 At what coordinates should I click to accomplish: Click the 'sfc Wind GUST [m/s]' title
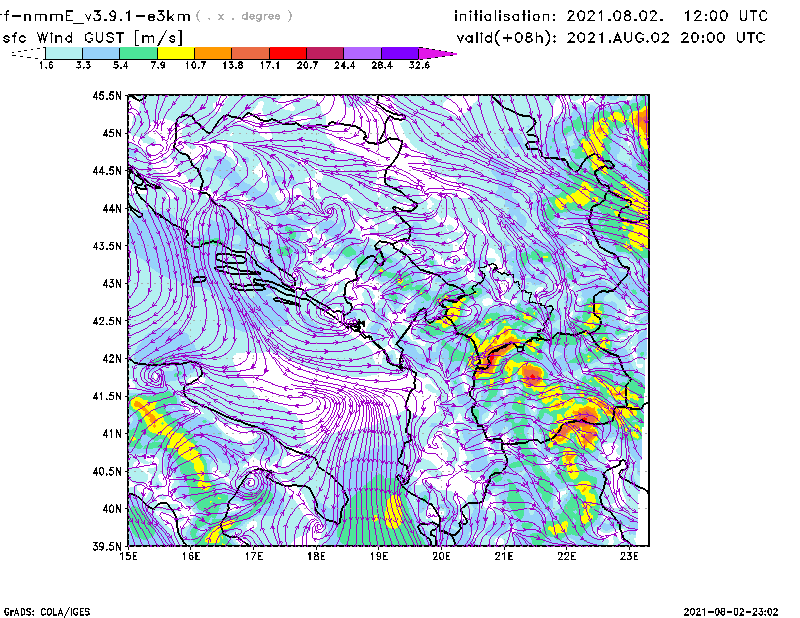tap(92, 38)
